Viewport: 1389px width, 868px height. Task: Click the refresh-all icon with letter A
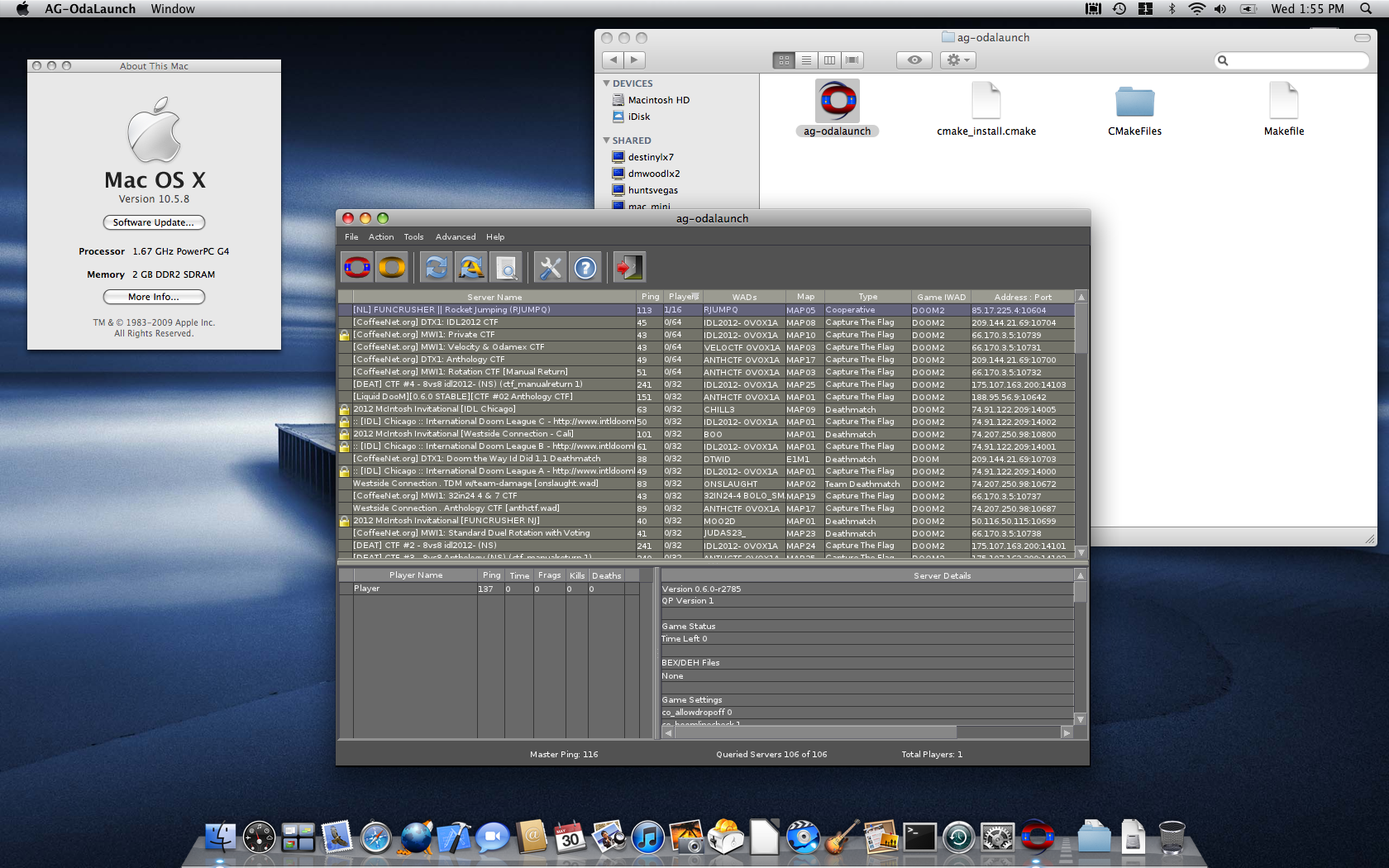(x=471, y=267)
